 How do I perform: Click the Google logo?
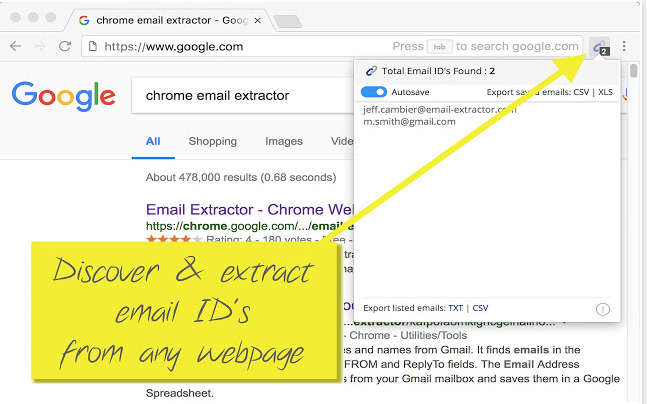(x=64, y=96)
